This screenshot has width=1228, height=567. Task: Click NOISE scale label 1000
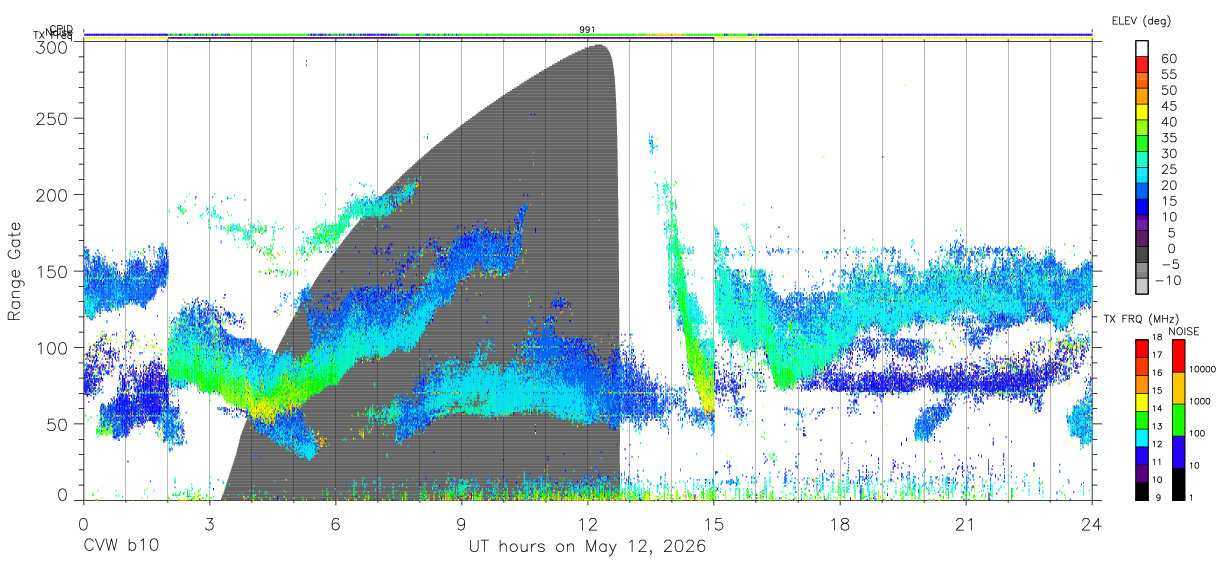tap(1200, 401)
